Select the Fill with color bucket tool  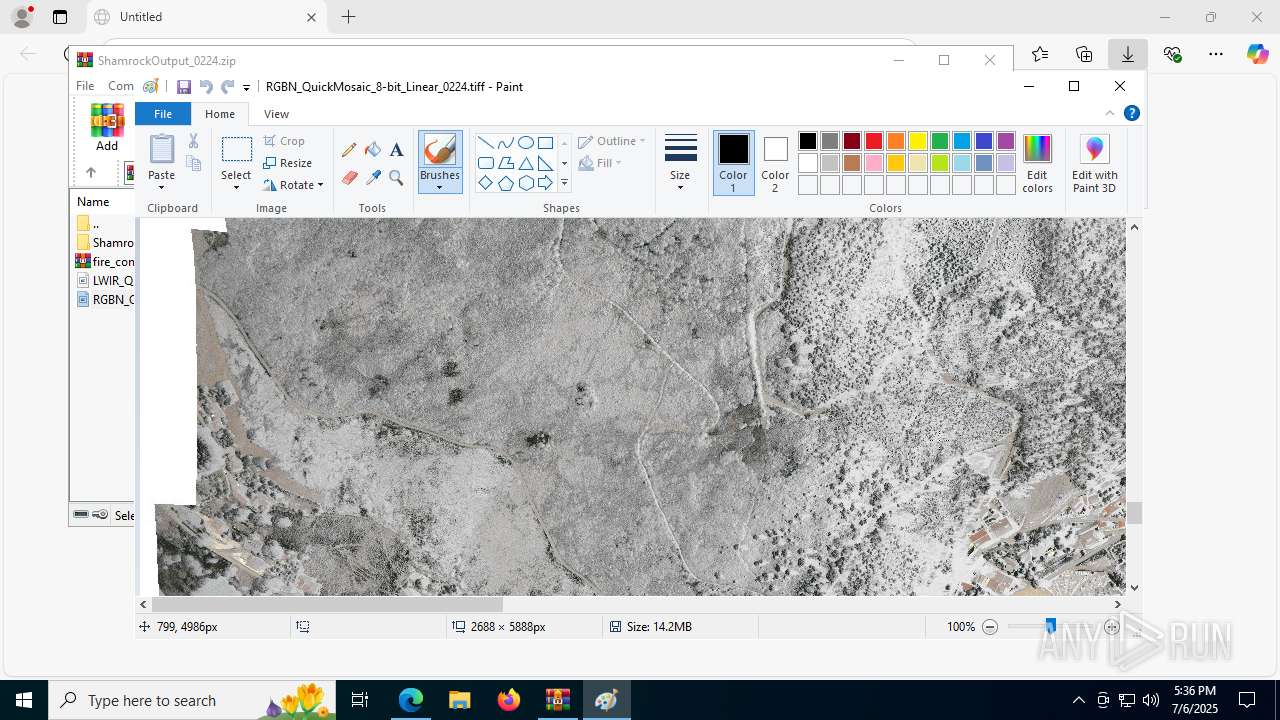coord(373,150)
